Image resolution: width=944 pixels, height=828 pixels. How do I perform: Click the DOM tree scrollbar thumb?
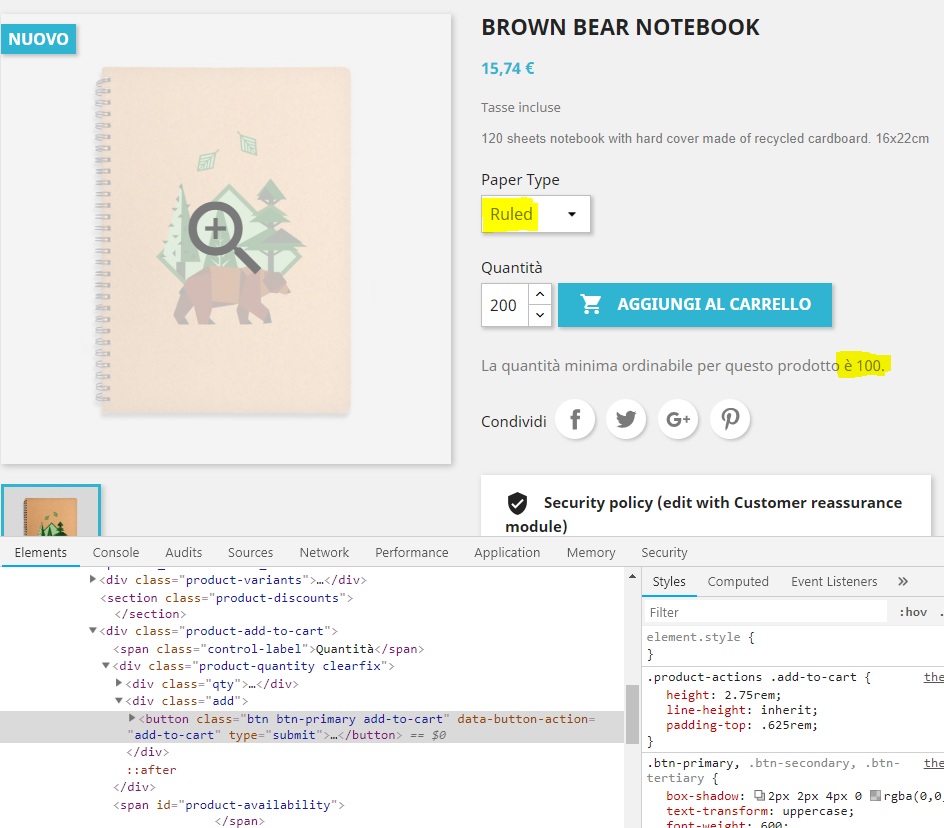[x=632, y=715]
